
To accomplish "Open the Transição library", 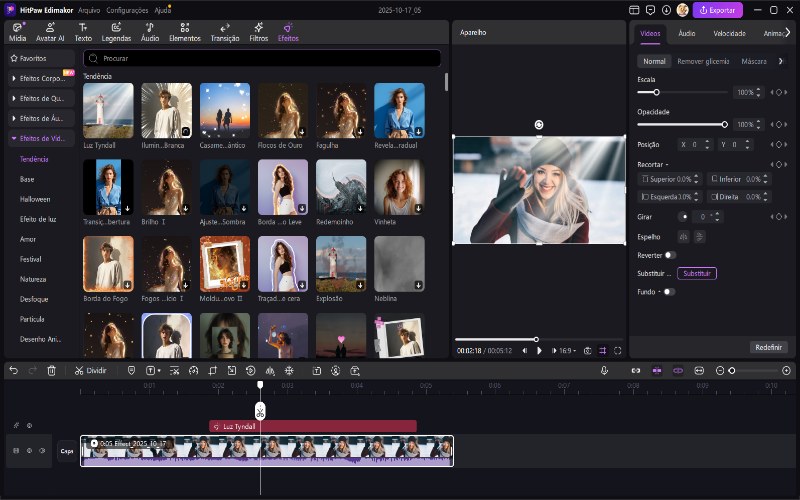I will [225, 32].
